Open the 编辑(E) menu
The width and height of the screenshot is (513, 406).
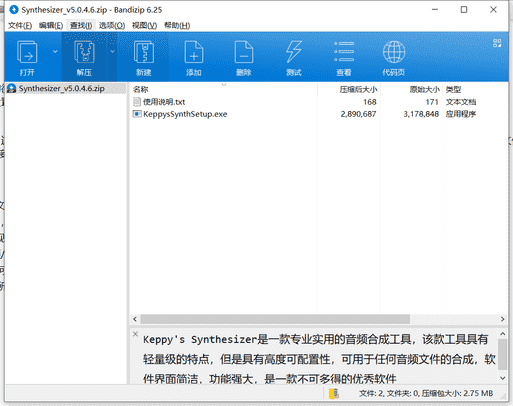[51, 25]
